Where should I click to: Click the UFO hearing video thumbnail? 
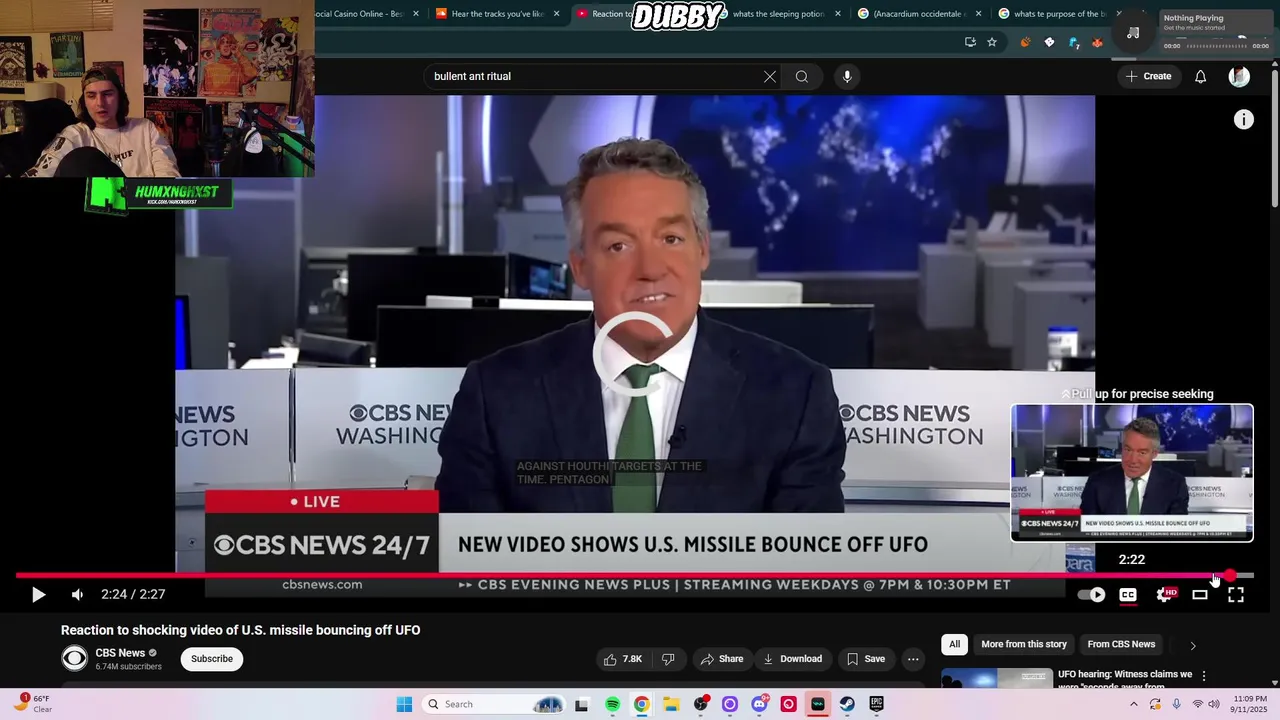997,678
